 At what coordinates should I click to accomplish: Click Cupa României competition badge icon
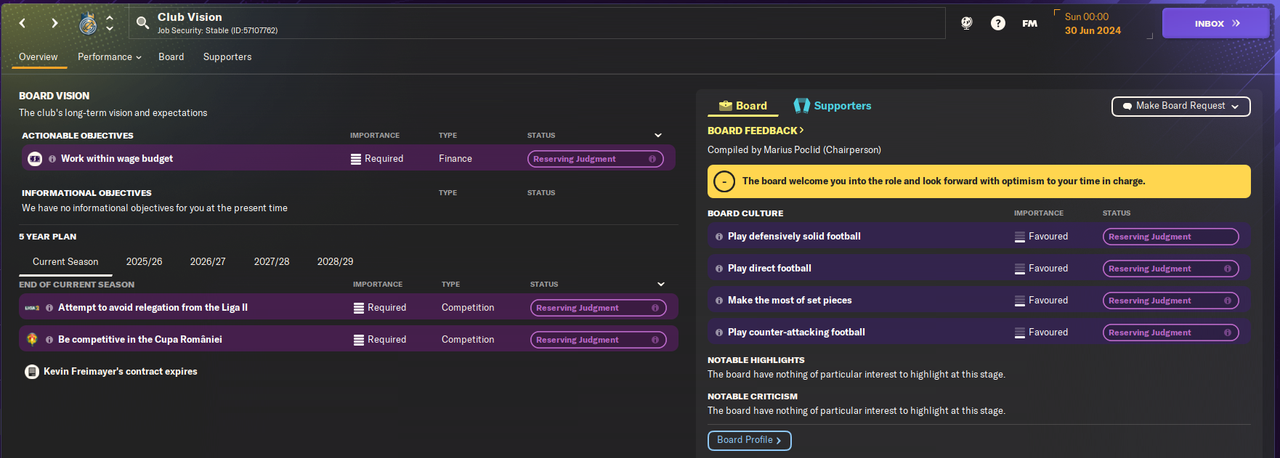point(32,340)
